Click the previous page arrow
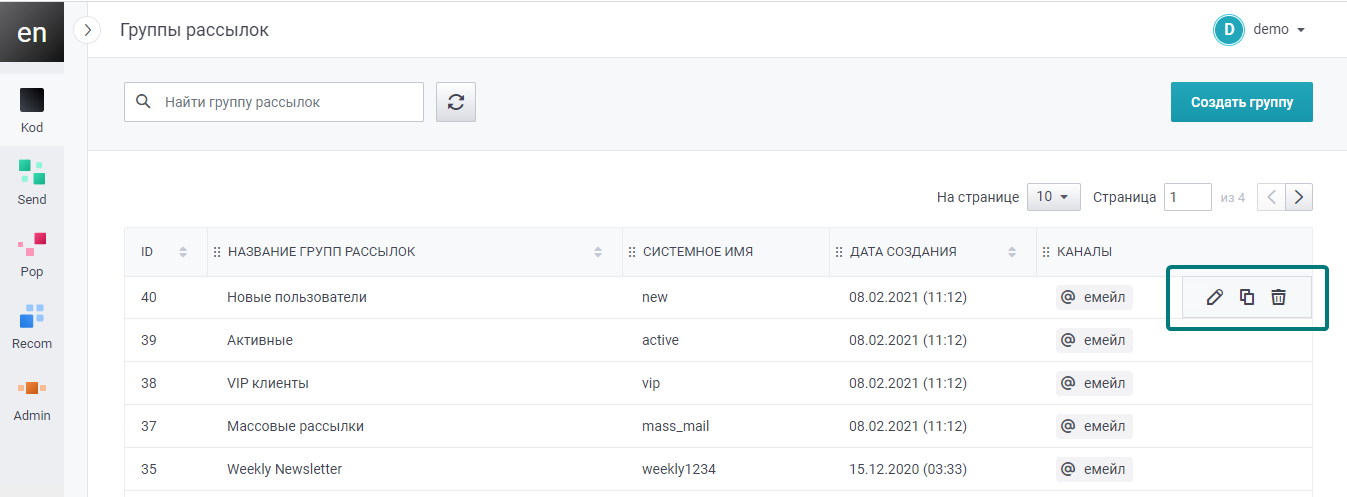Image resolution: width=1347 pixels, height=497 pixels. [1271, 197]
